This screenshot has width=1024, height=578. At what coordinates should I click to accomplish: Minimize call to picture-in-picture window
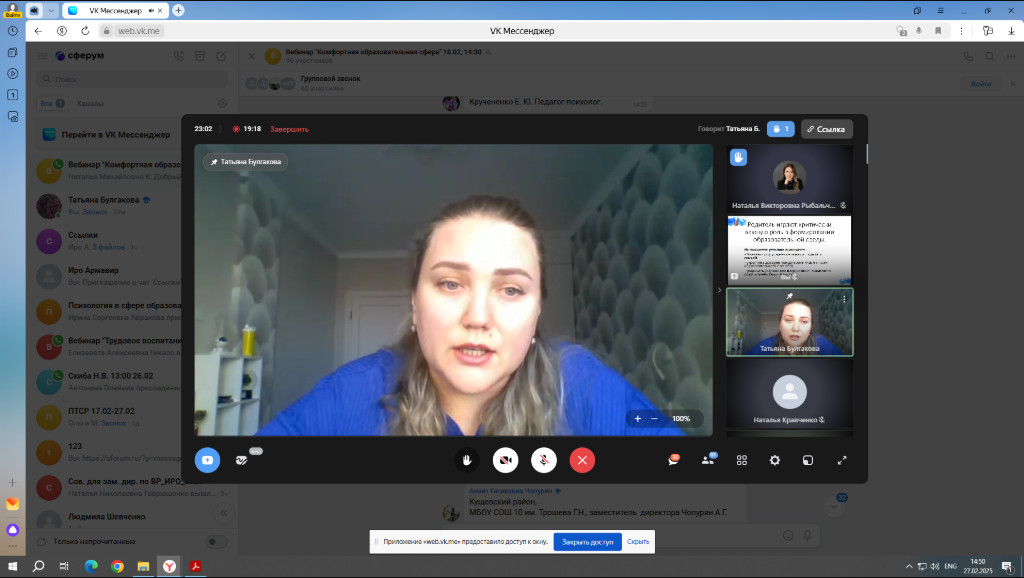808,460
